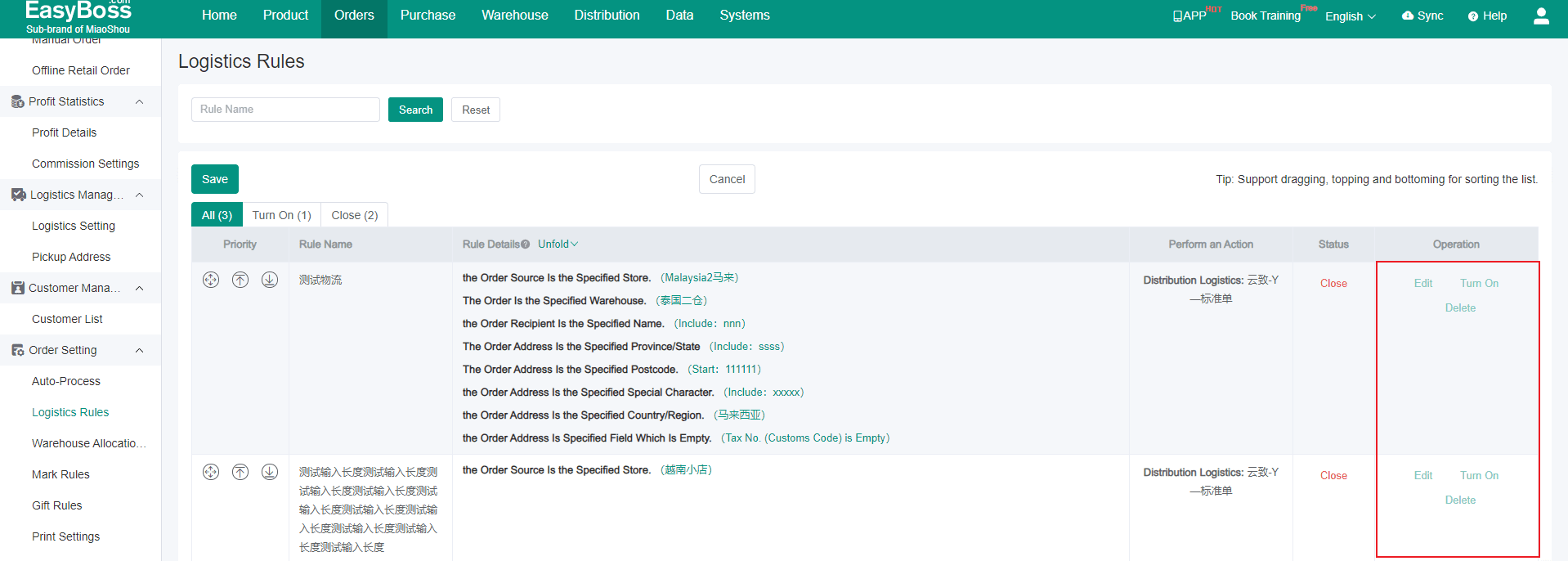Delete the 测试输入长度 rule
This screenshot has height=561, width=1568.
pyautogui.click(x=1460, y=500)
